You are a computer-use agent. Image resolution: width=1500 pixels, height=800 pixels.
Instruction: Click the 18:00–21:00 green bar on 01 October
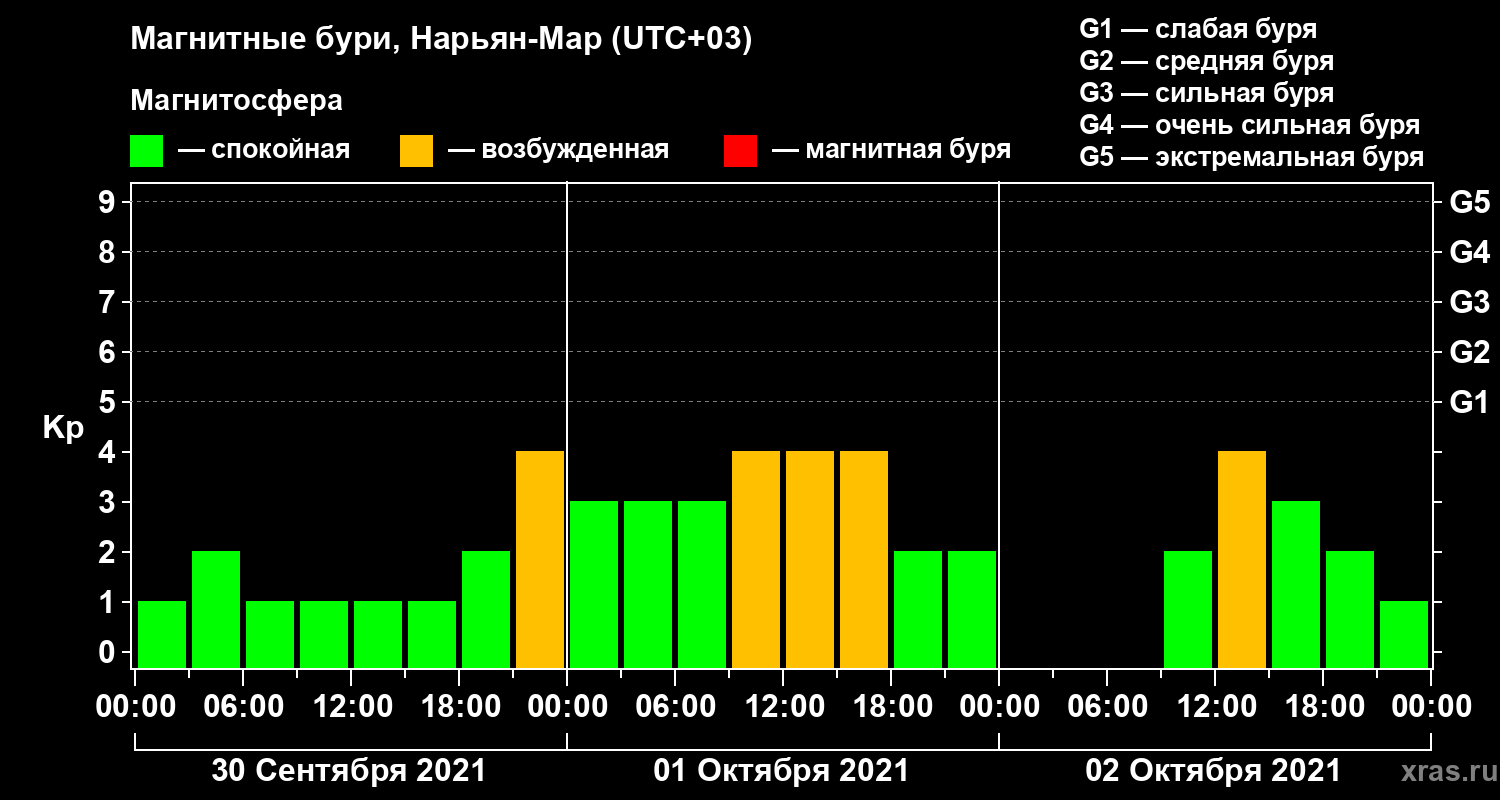click(918, 610)
